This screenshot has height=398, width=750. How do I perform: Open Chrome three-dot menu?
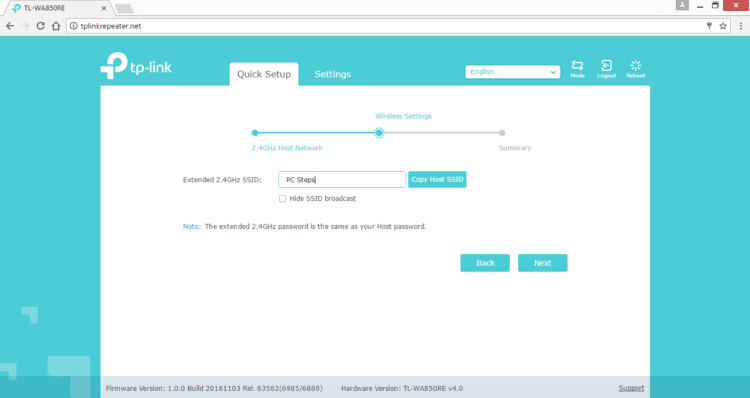[x=740, y=26]
